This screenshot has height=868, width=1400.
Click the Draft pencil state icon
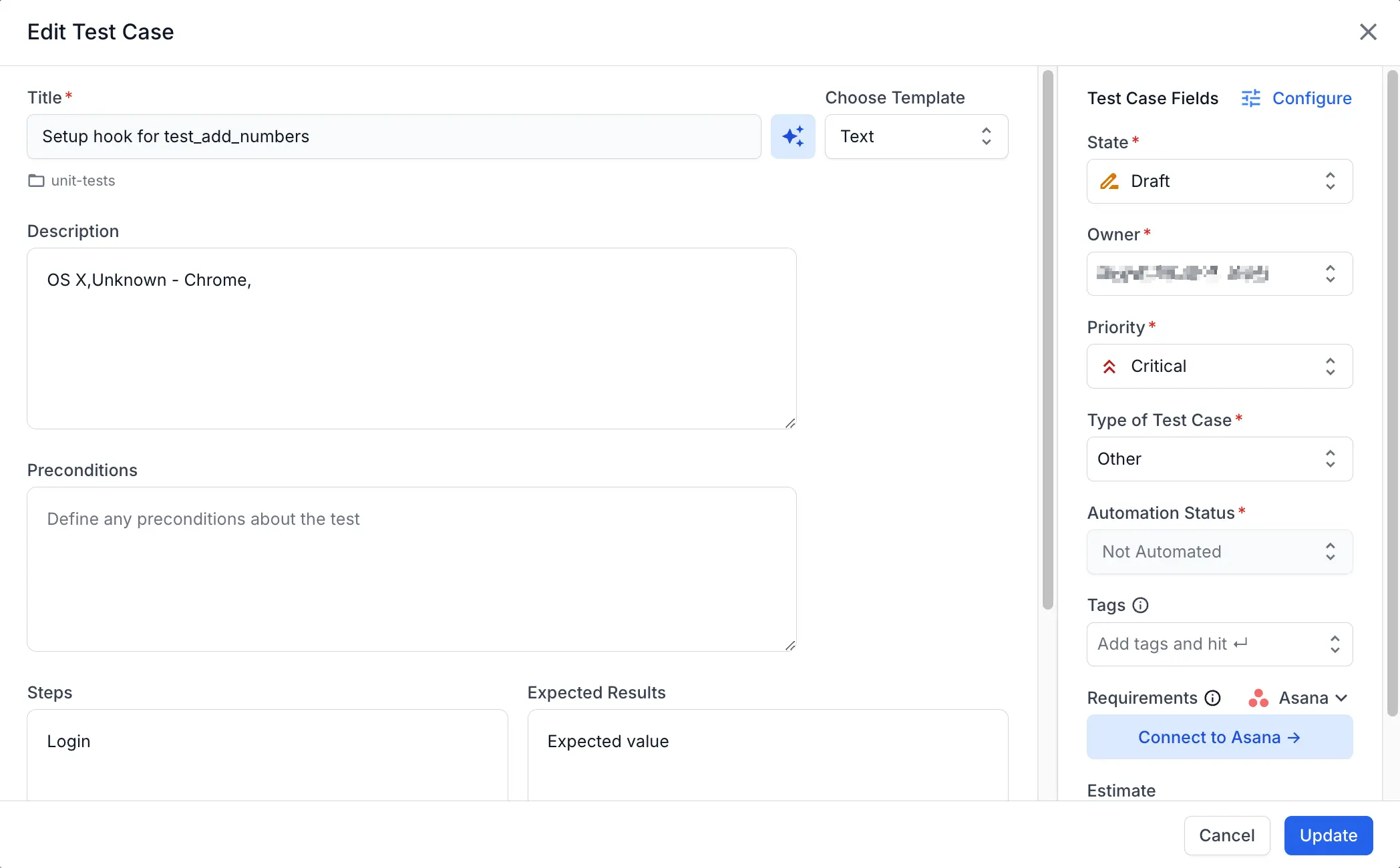(x=1109, y=181)
